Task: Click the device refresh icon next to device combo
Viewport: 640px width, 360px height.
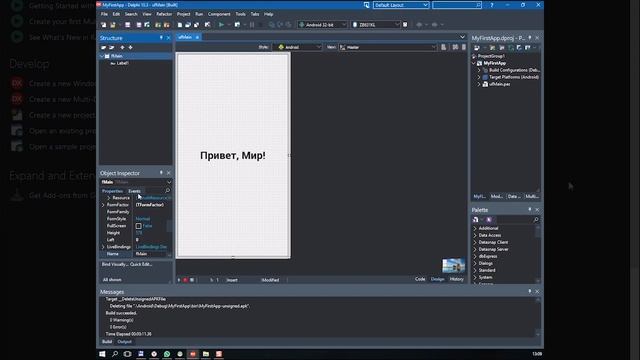Action: click(405, 25)
